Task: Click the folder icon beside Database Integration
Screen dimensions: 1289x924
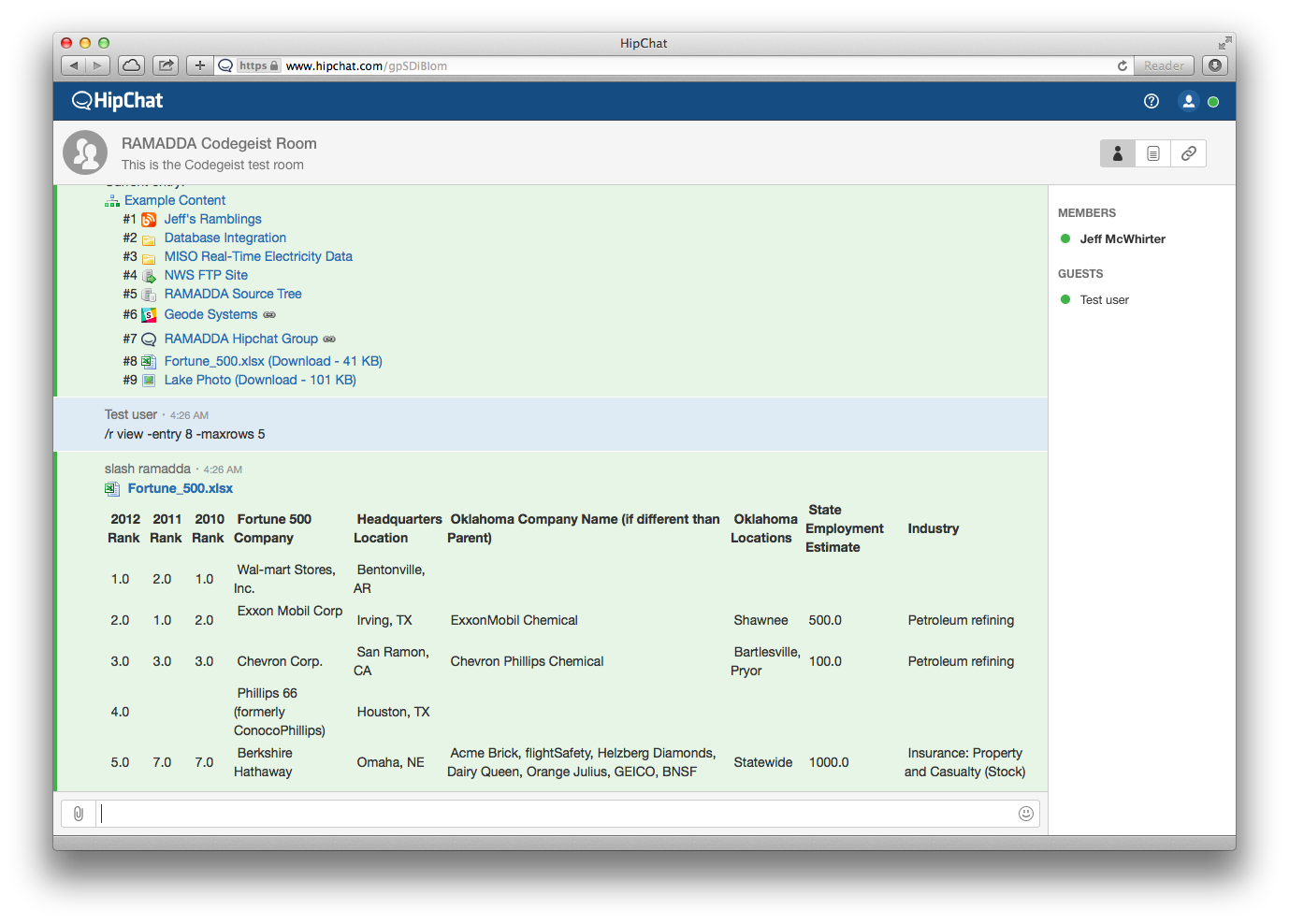Action: (149, 239)
